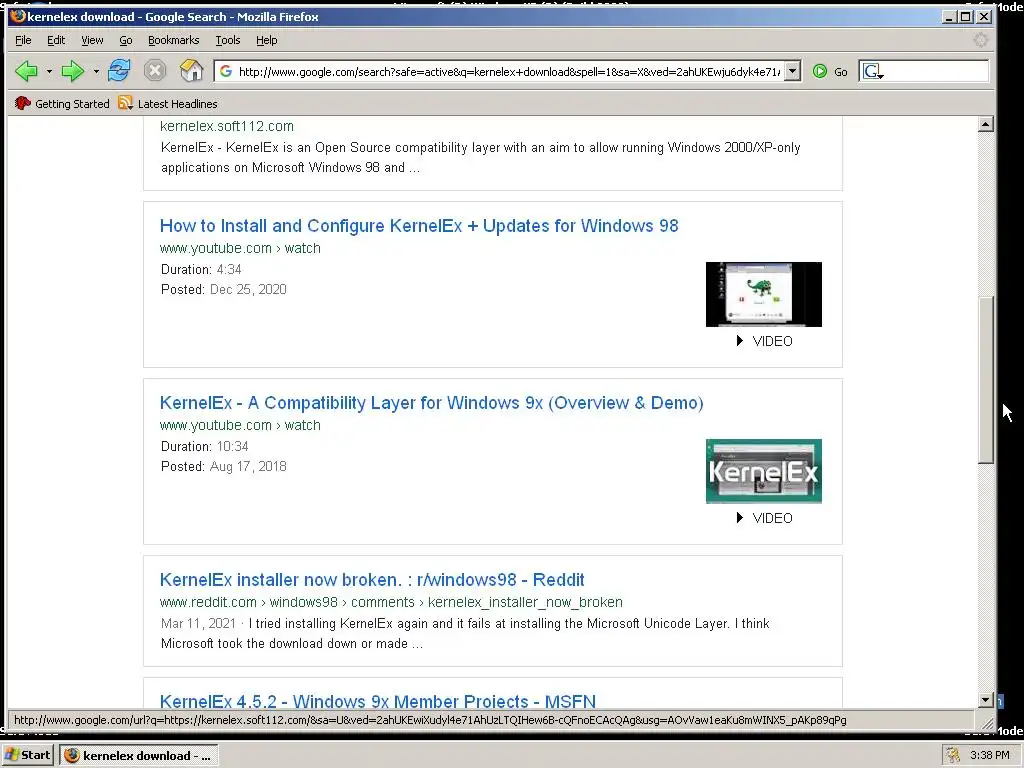The image size is (1024, 768).
Task: Open the Back history dropdown arrow
Action: pyautogui.click(x=49, y=71)
